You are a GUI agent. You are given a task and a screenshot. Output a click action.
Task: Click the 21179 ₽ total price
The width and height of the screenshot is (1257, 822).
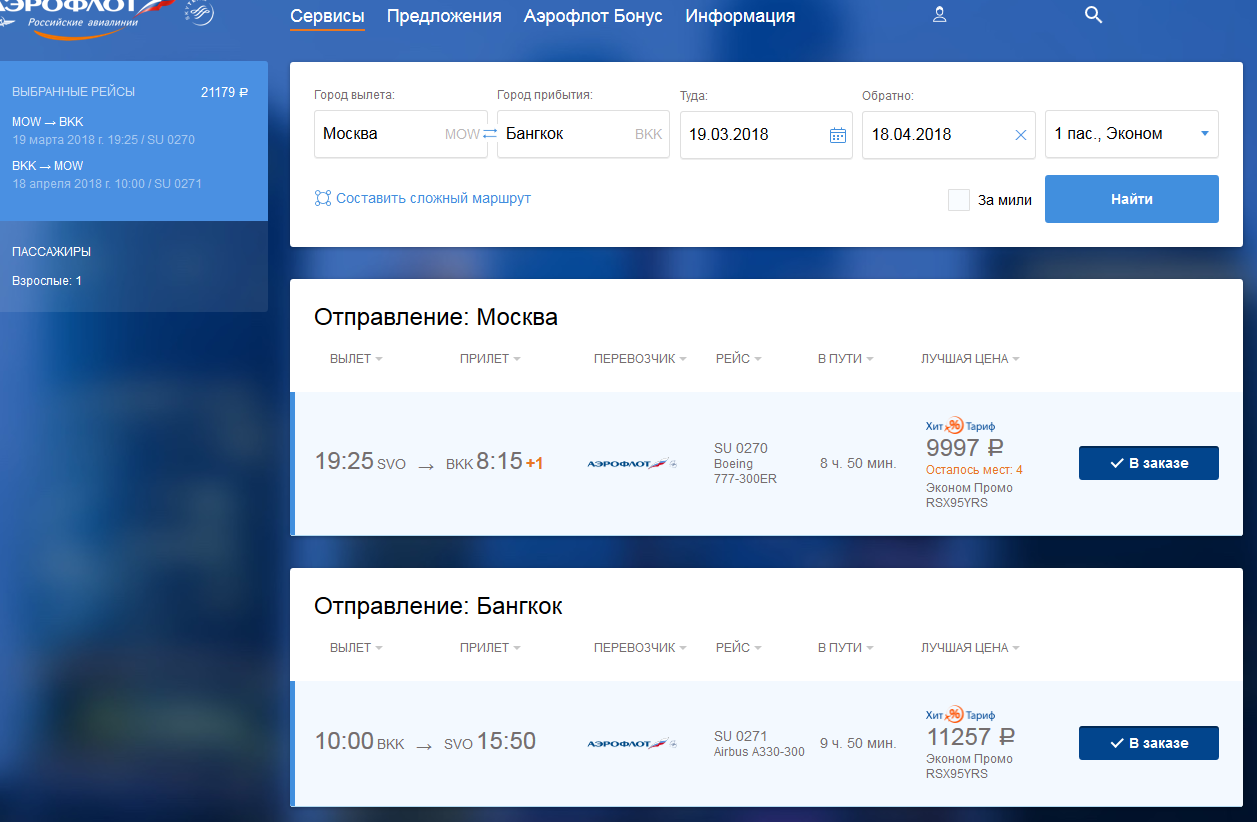pos(225,92)
